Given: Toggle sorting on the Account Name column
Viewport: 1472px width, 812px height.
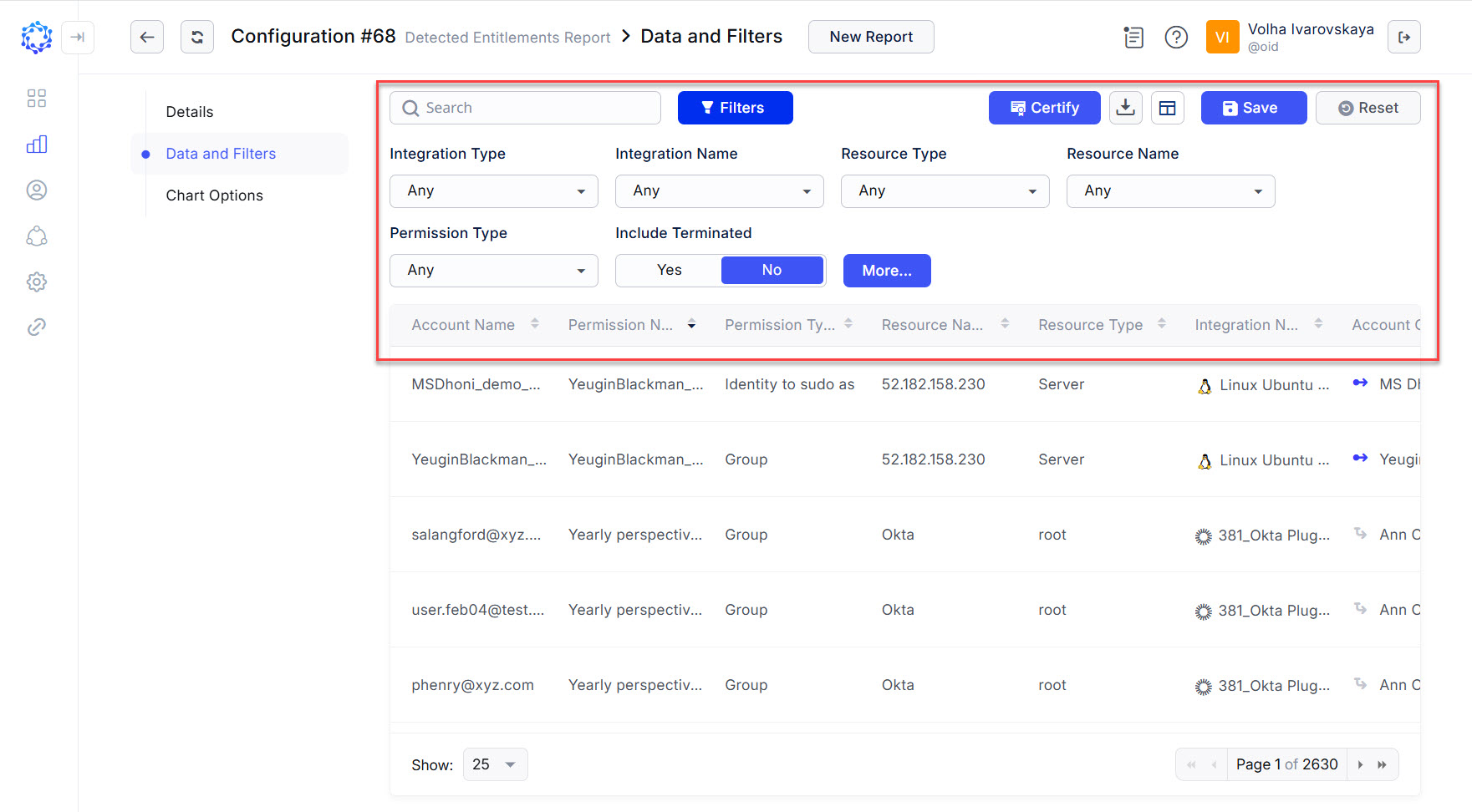Looking at the screenshot, I should 535,324.
